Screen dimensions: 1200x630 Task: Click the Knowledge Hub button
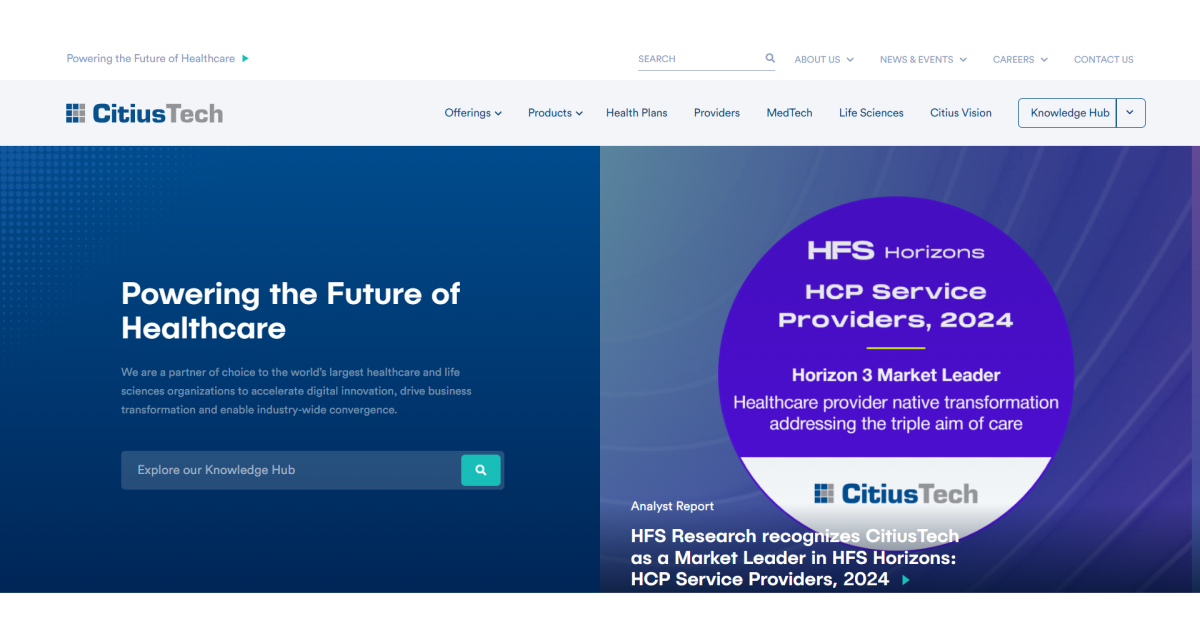coord(1069,113)
